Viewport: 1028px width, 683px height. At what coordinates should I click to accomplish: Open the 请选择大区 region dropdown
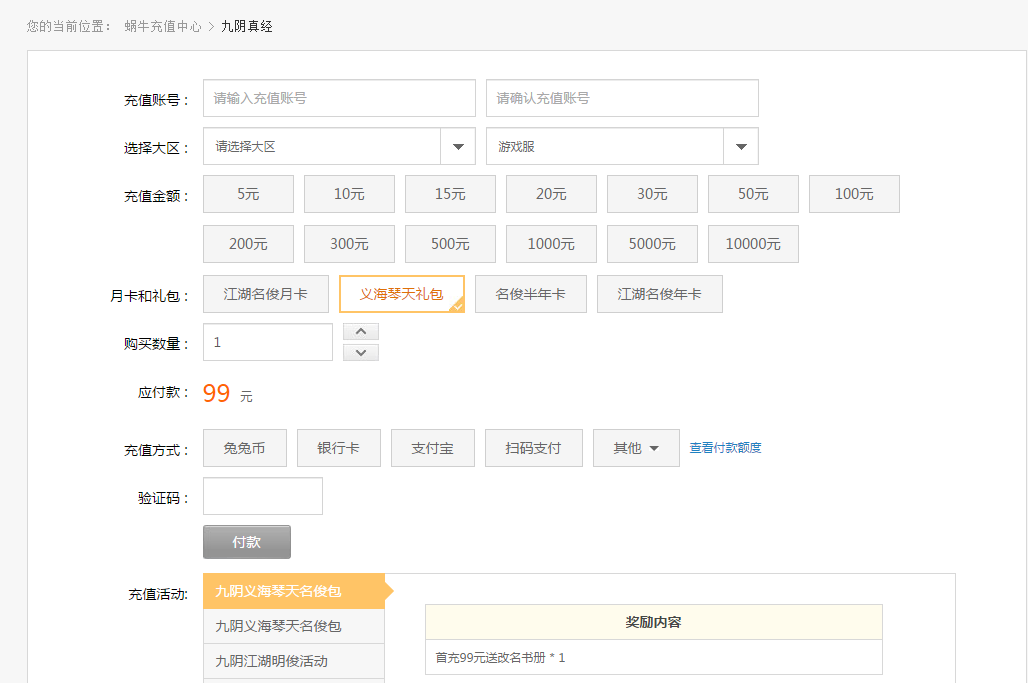point(457,146)
